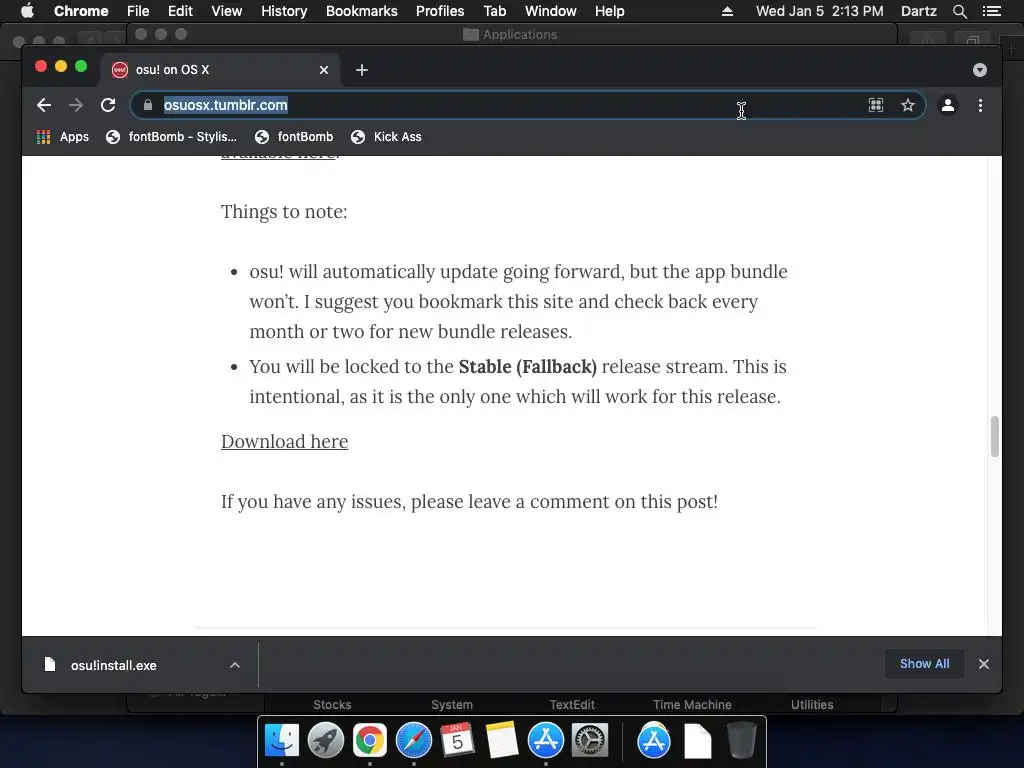
Task: Close the osu! on OS X tab
Action: pyautogui.click(x=323, y=70)
